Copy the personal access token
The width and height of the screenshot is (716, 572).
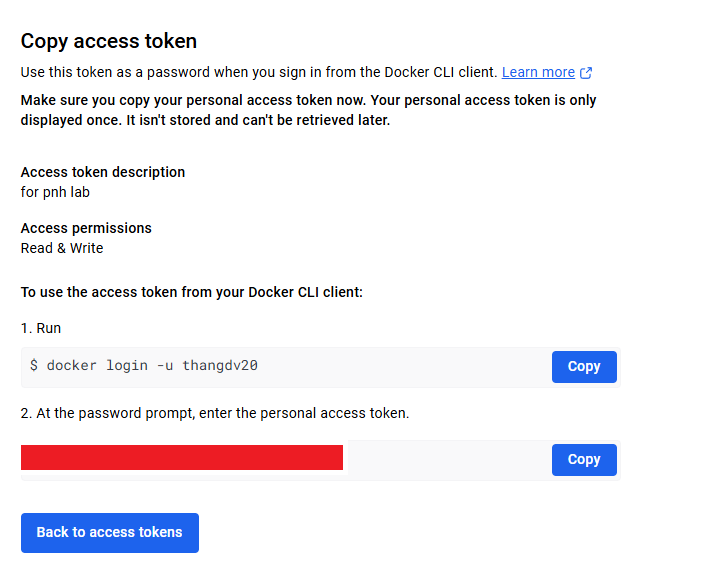coord(584,460)
